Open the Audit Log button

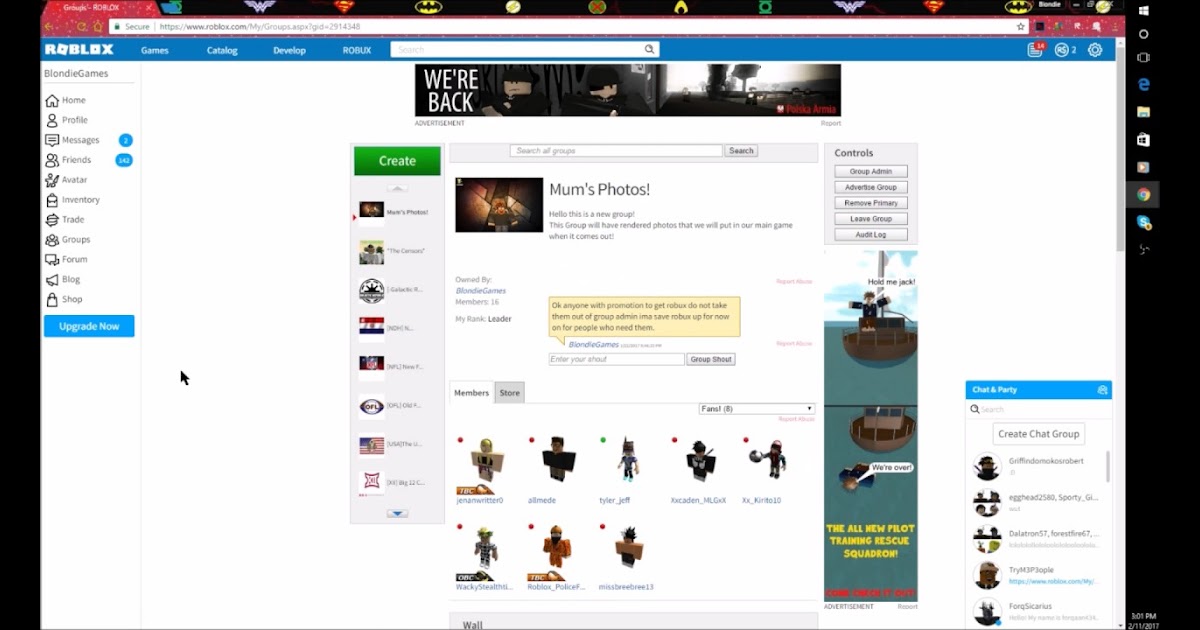(x=871, y=235)
